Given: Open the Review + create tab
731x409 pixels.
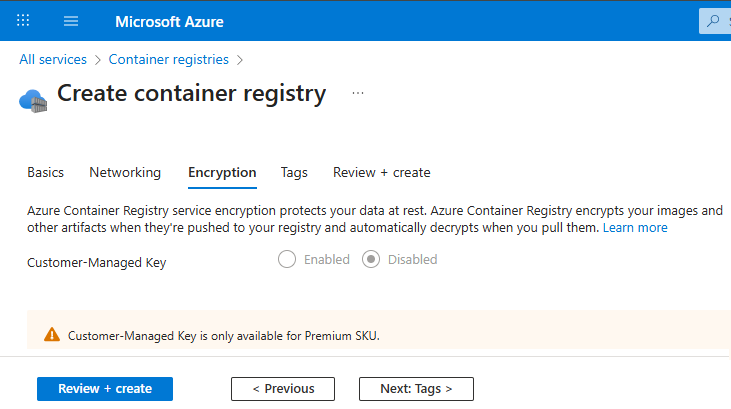Looking at the screenshot, I should (381, 172).
